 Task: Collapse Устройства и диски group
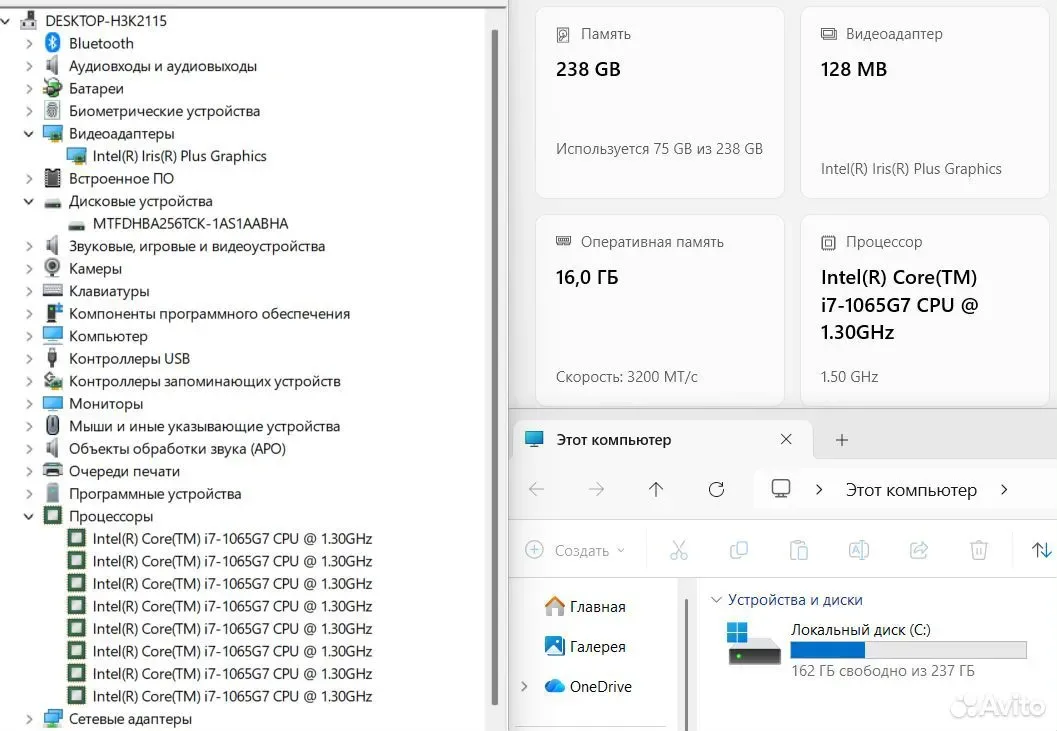click(716, 600)
